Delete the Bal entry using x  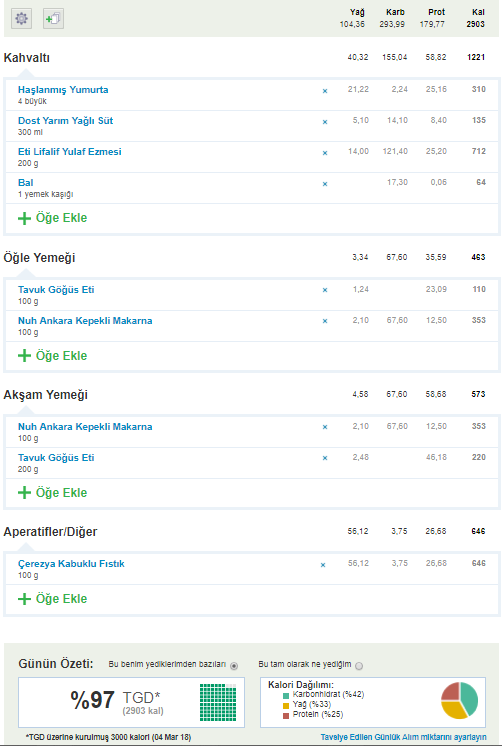[325, 184]
